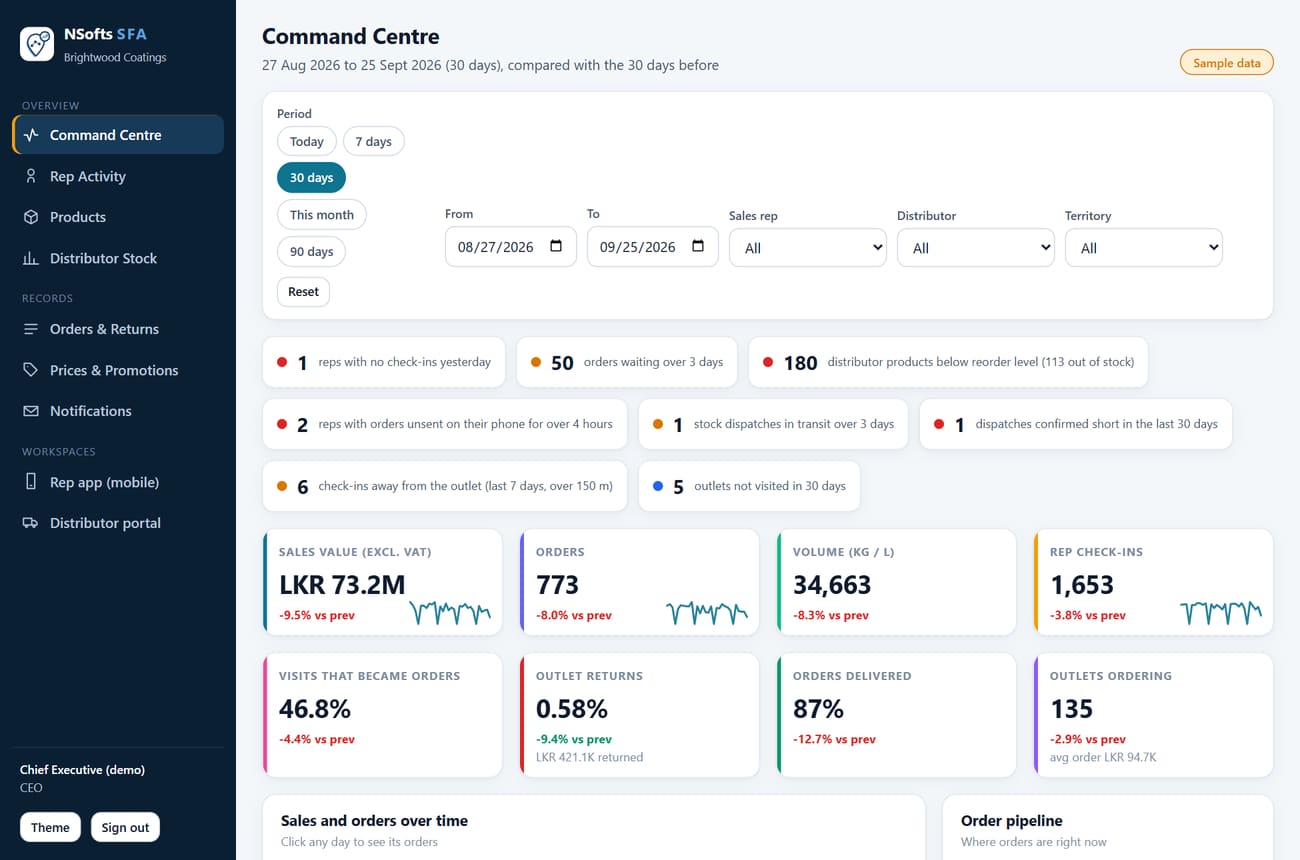Open the Territory filter dropdown
Viewport: 1300px width, 860px height.
[1144, 248]
